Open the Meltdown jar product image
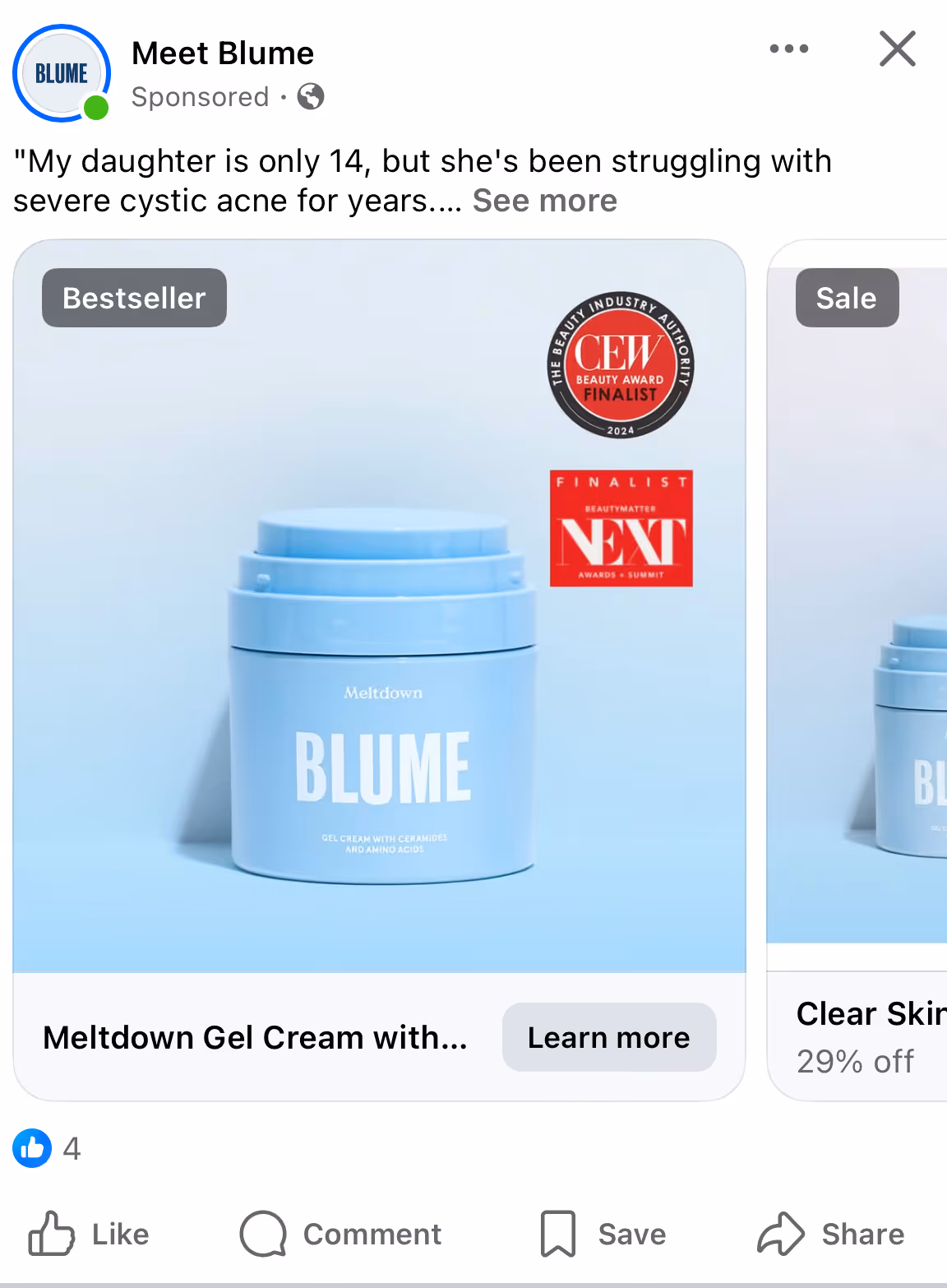The height and width of the screenshot is (1288, 947). pyautogui.click(x=380, y=606)
